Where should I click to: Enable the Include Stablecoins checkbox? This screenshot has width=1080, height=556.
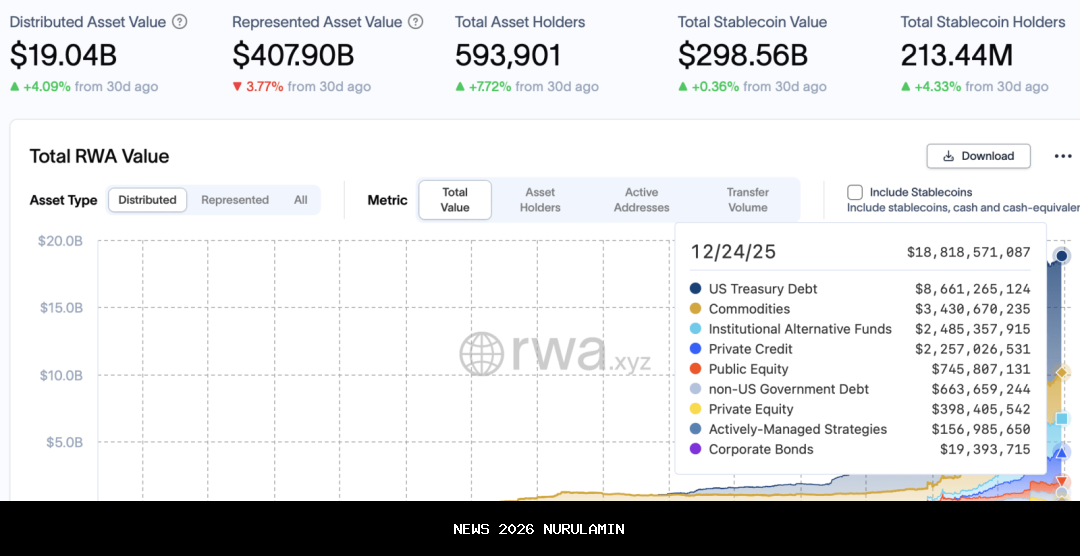click(855, 192)
